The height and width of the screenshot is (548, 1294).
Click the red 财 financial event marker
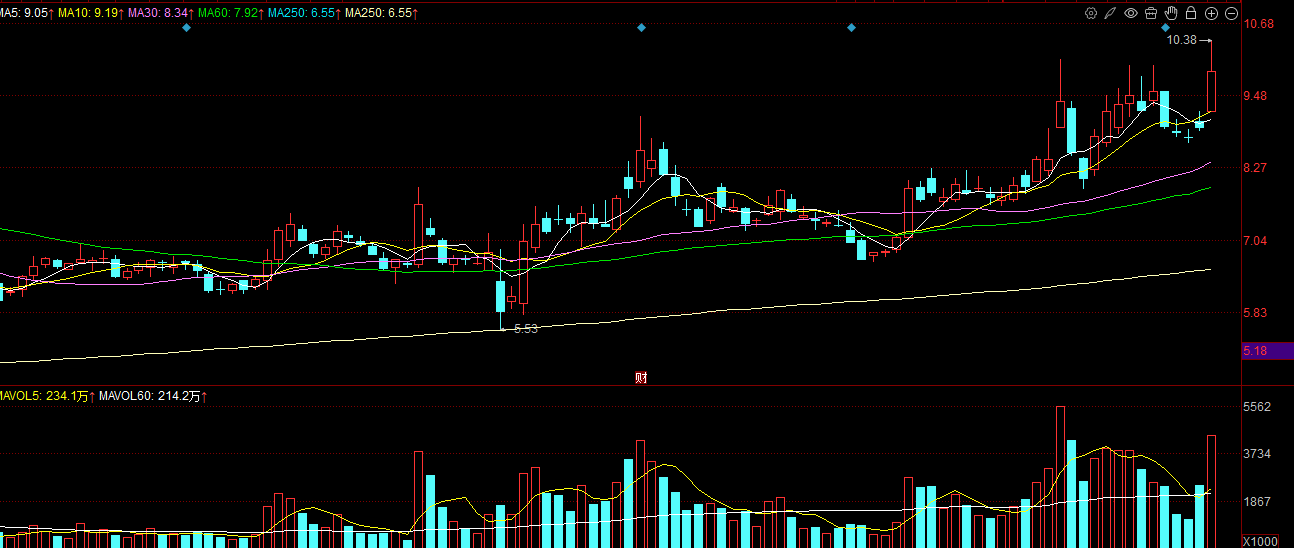[641, 377]
